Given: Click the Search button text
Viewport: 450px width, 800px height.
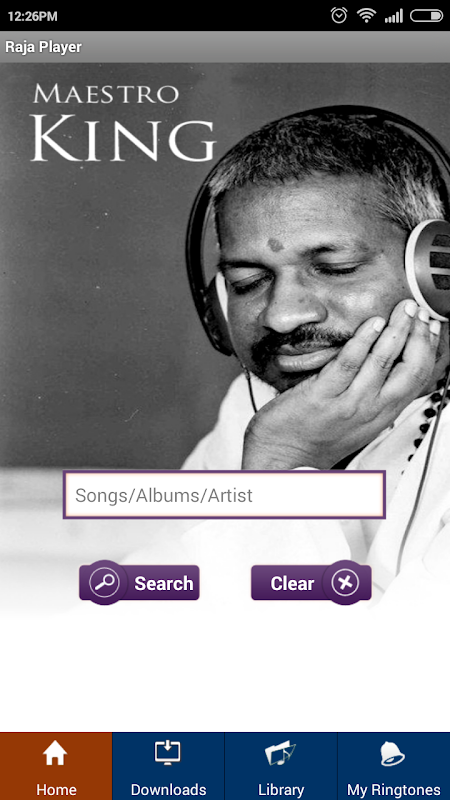Looking at the screenshot, I should [164, 583].
